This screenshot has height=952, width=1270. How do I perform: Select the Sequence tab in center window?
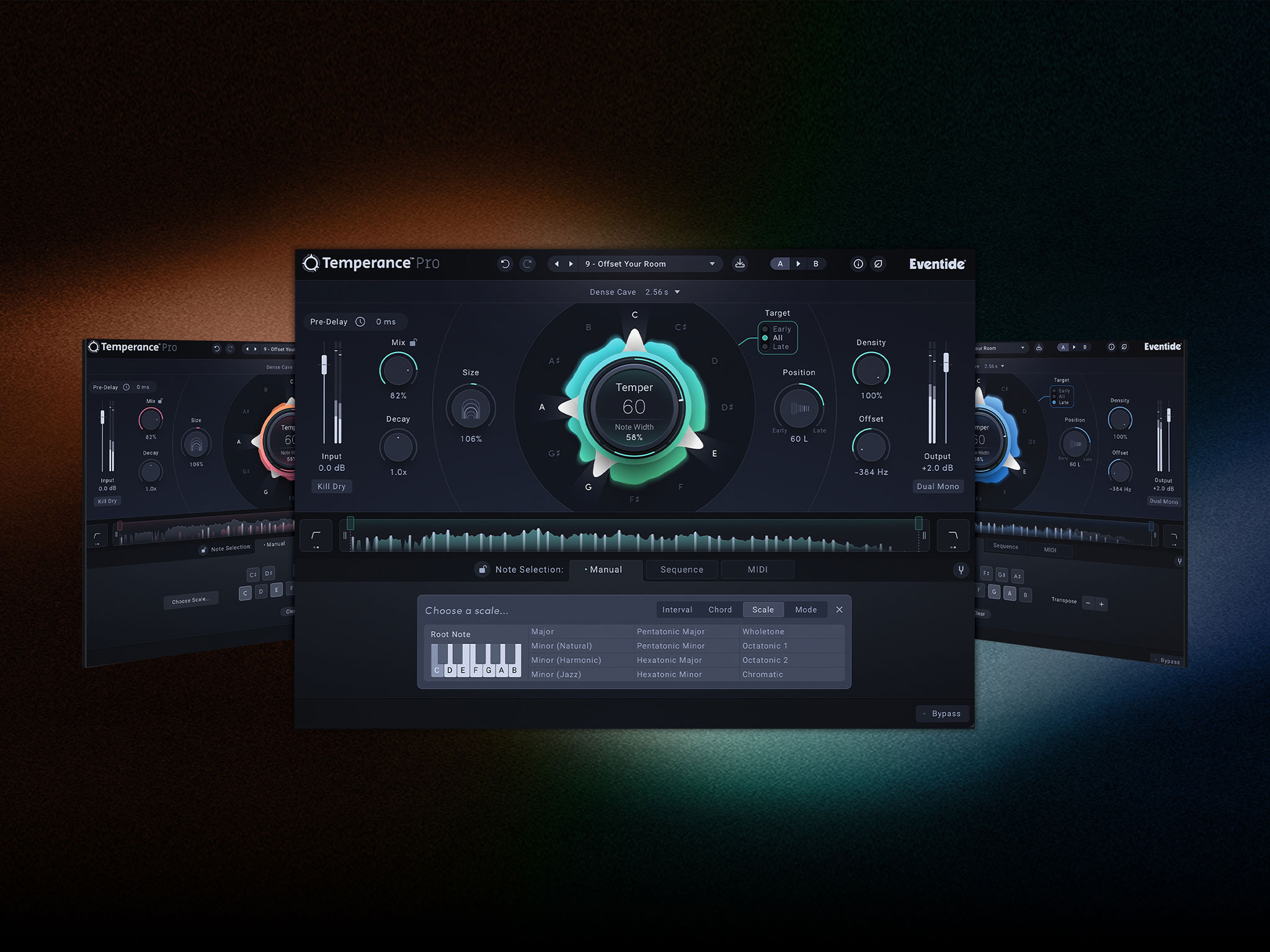pyautogui.click(x=682, y=570)
